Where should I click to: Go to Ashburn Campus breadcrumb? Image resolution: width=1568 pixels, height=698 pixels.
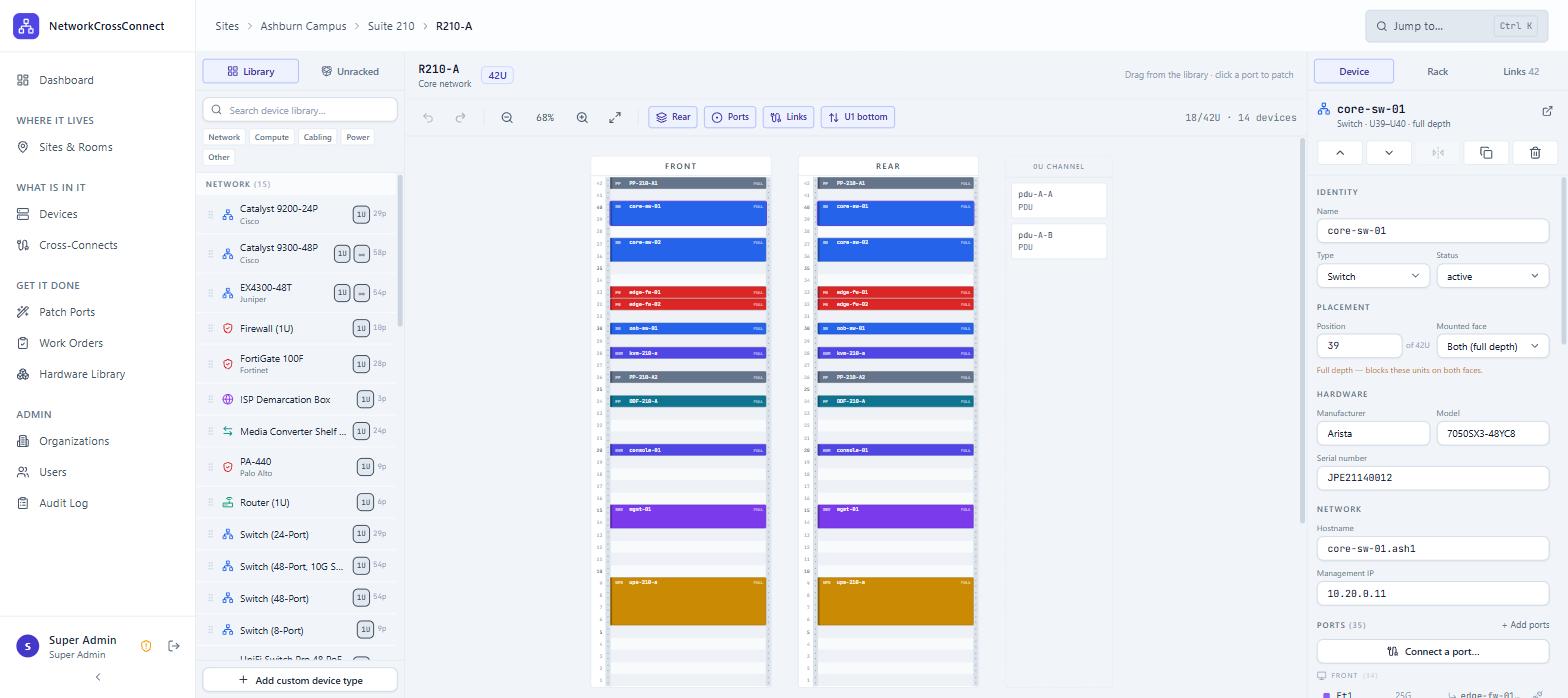pos(303,26)
